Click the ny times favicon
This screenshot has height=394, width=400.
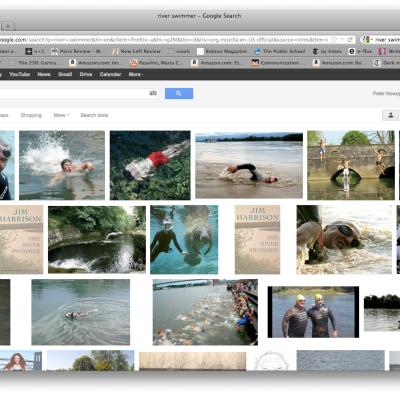[x=315, y=51]
